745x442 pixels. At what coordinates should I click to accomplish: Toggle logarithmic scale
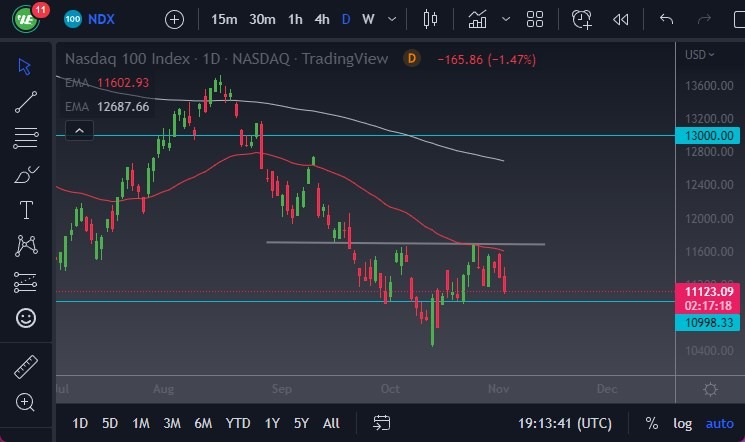682,423
